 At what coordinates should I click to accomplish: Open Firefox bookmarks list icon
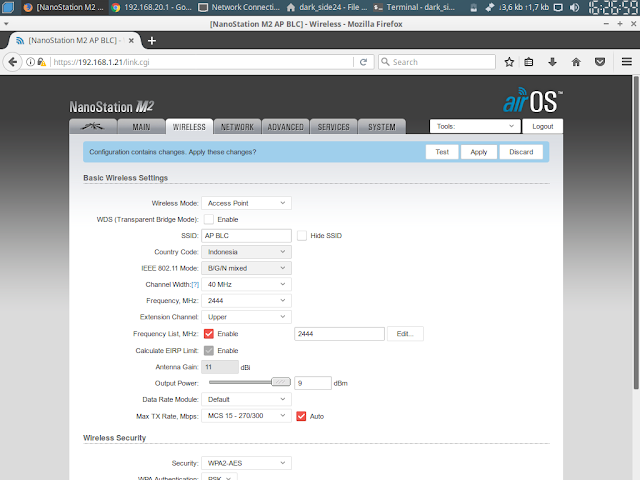pos(529,62)
